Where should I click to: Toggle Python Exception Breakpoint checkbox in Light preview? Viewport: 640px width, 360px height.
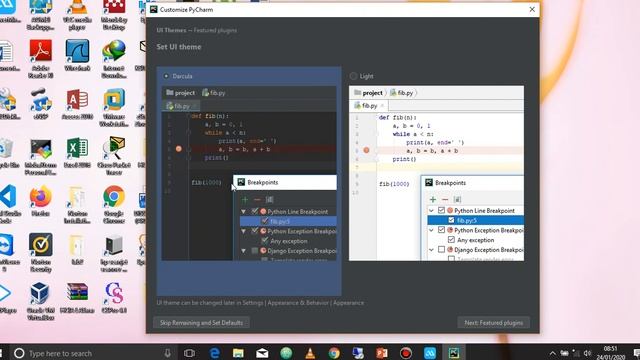(441, 230)
